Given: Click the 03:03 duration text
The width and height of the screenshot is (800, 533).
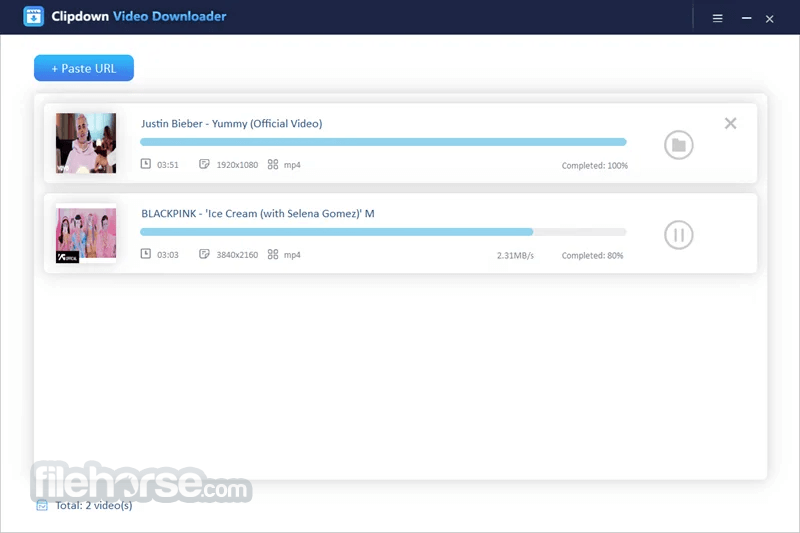Looking at the screenshot, I should tap(168, 255).
